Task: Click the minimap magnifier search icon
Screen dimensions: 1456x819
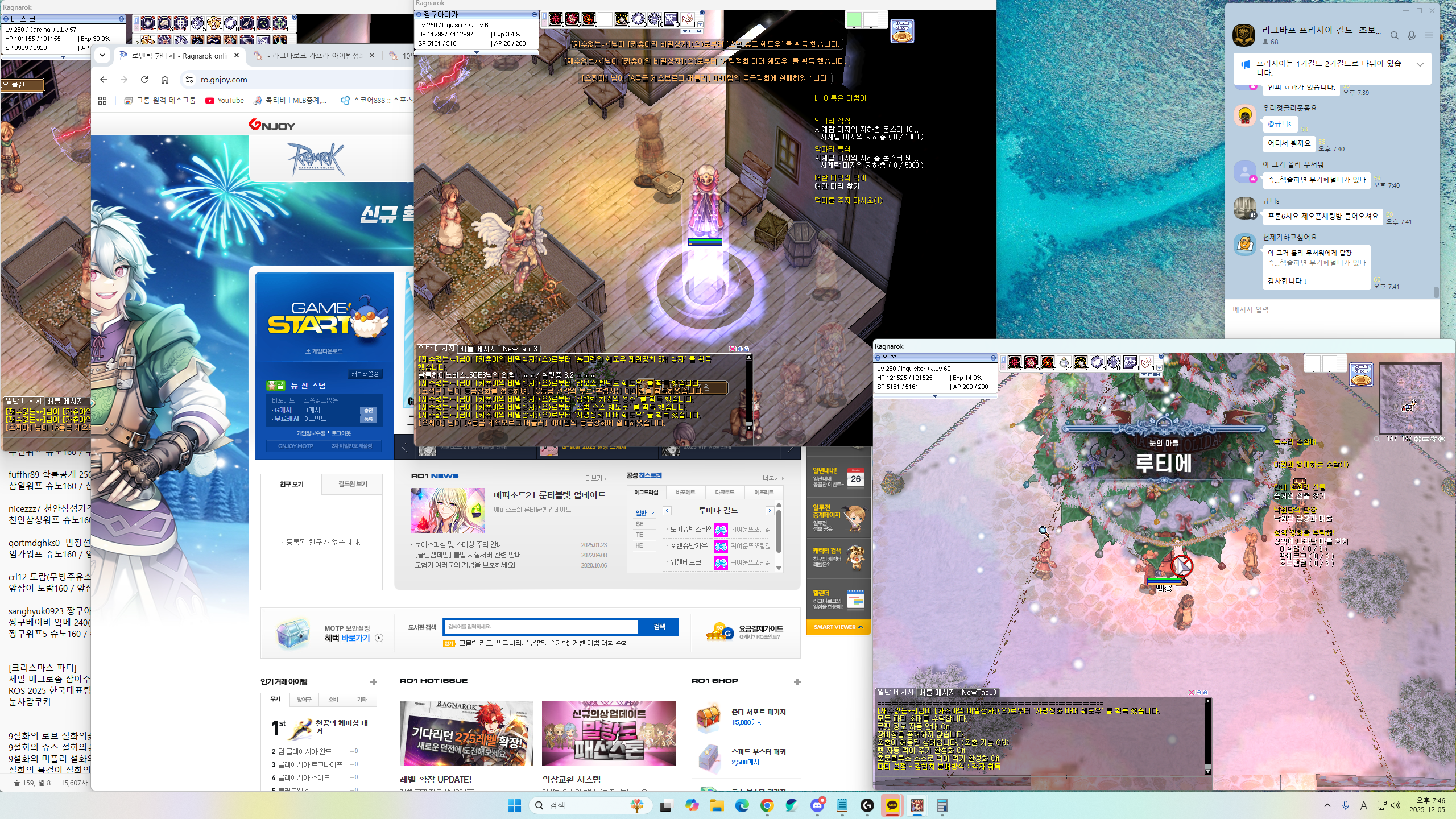Action: [1377, 439]
